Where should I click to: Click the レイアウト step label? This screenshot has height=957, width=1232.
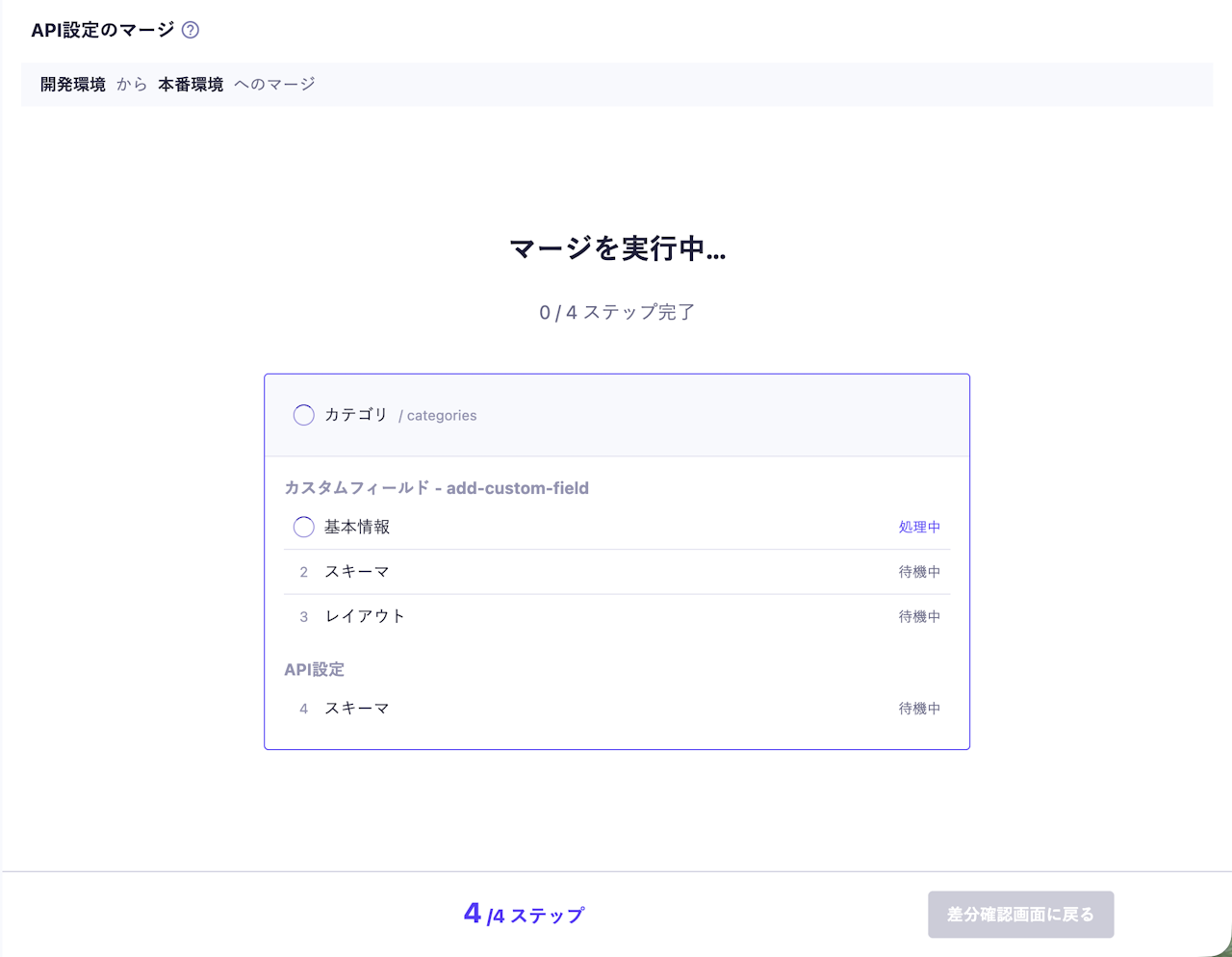tap(365, 616)
